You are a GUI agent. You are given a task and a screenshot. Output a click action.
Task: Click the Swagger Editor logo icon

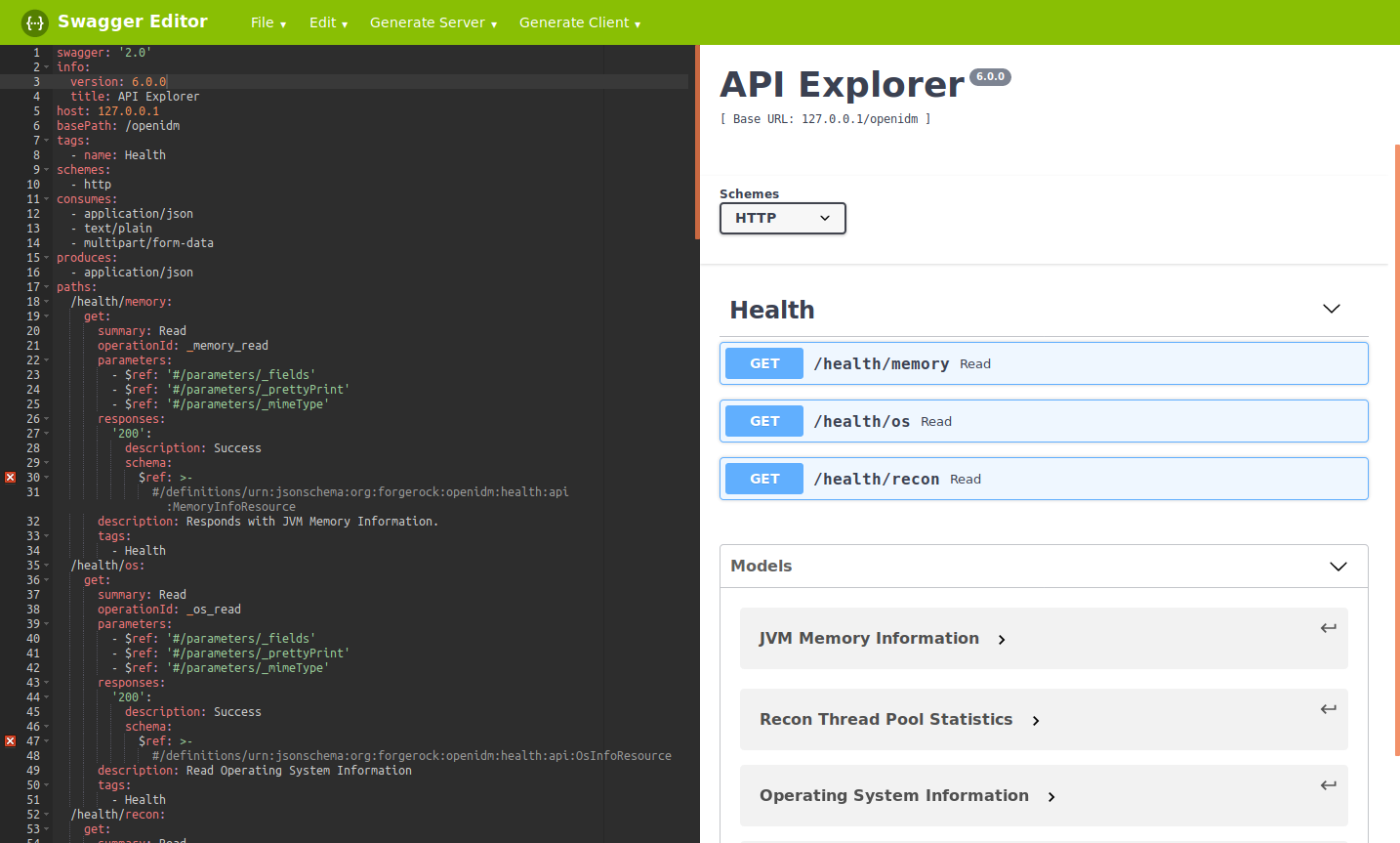pyautogui.click(x=32, y=21)
